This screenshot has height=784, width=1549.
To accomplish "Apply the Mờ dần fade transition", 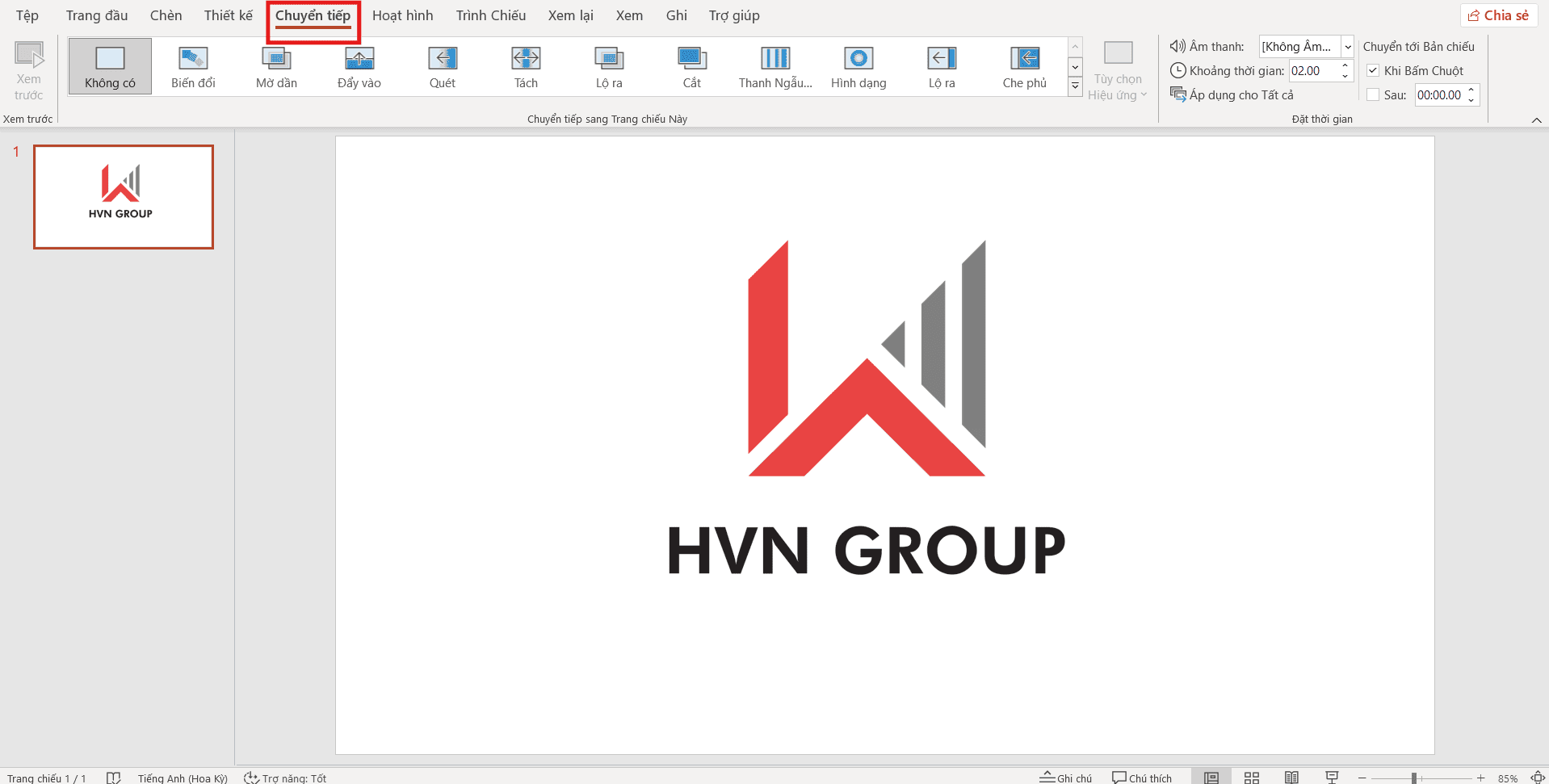I will 276,66.
